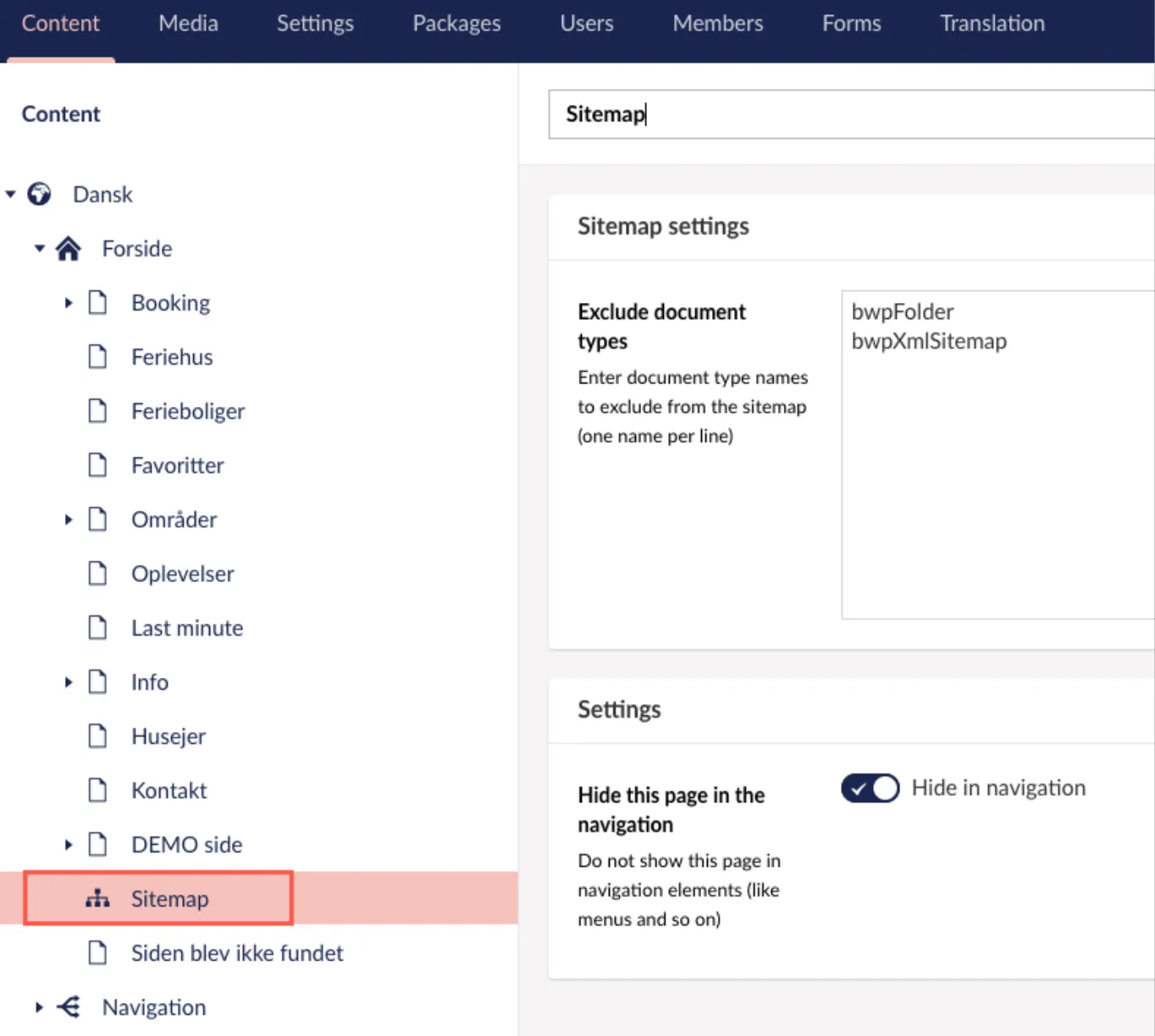Open the Forside page node
This screenshot has width=1155, height=1036.
[x=137, y=249]
